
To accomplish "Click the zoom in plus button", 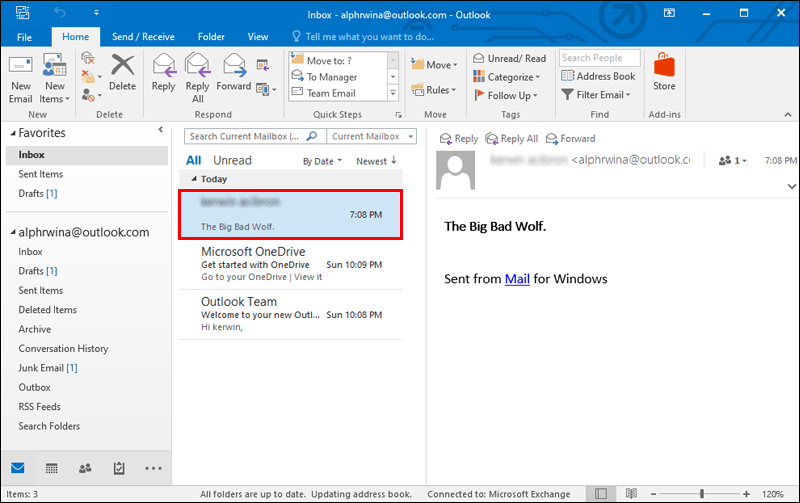I will click(746, 494).
